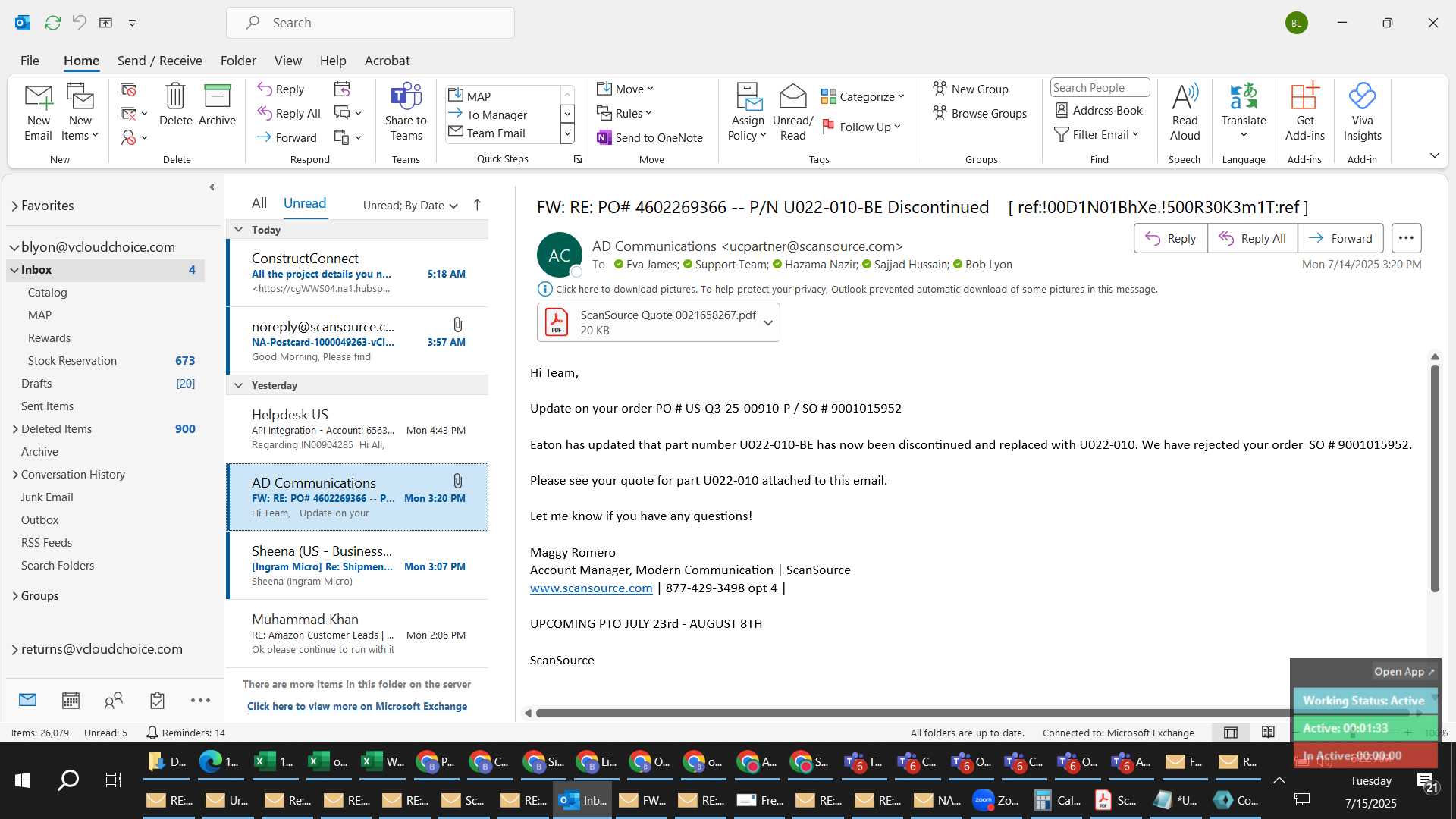Collapse the folder pane
The width and height of the screenshot is (1456, 819).
[x=212, y=187]
